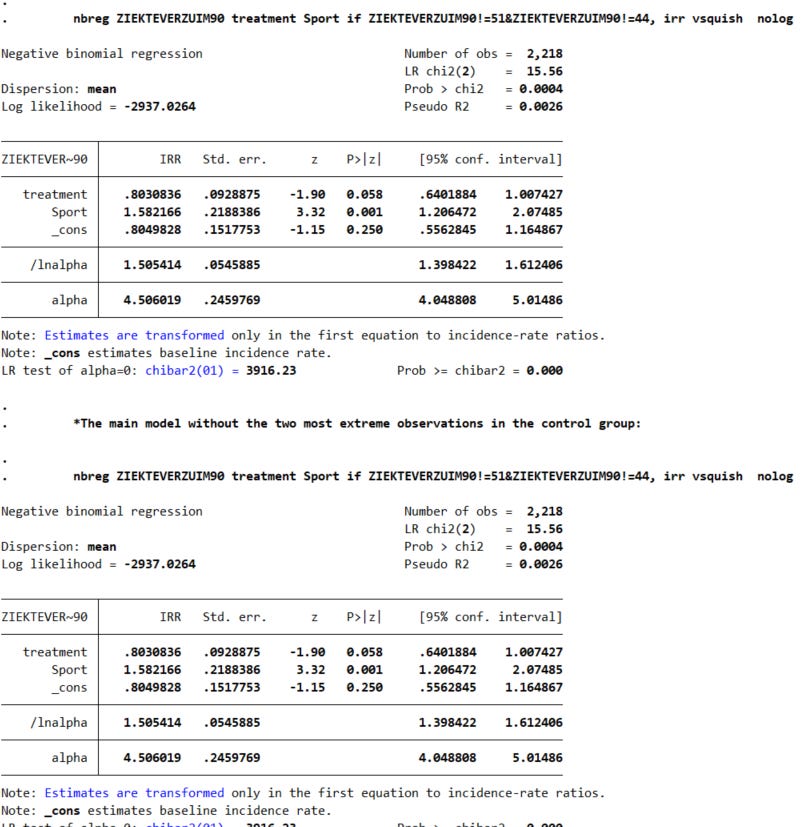Select treatment p-value 0.058 in first table
Screen dimensions: 810x827
point(364,195)
